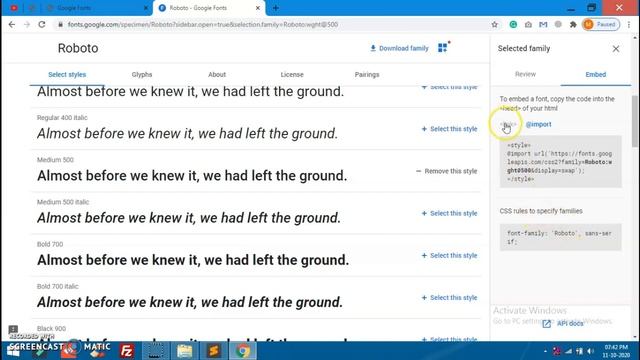Choose the @import embed option
This screenshot has height=360, width=640.
538,124
